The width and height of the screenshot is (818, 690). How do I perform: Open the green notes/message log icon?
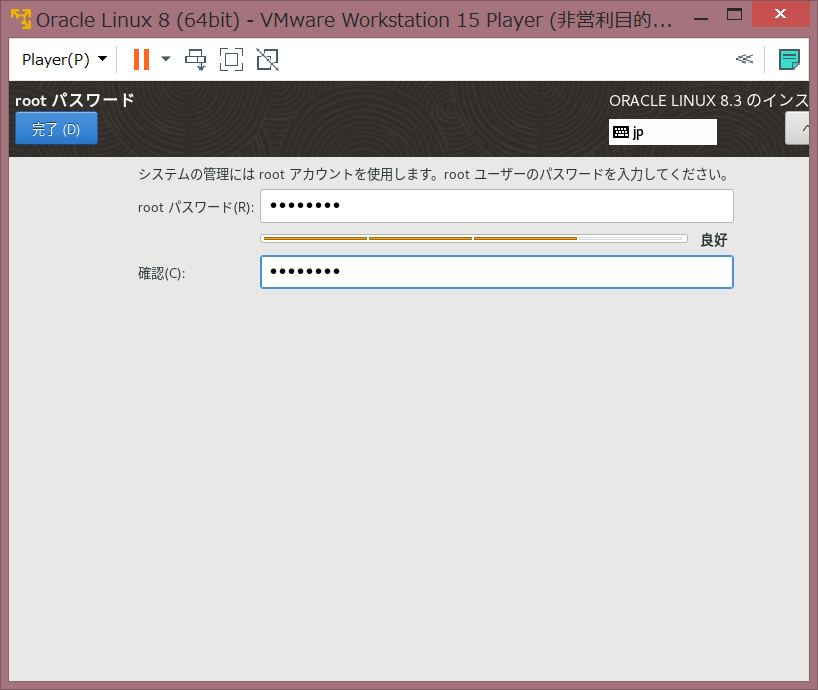(x=789, y=59)
